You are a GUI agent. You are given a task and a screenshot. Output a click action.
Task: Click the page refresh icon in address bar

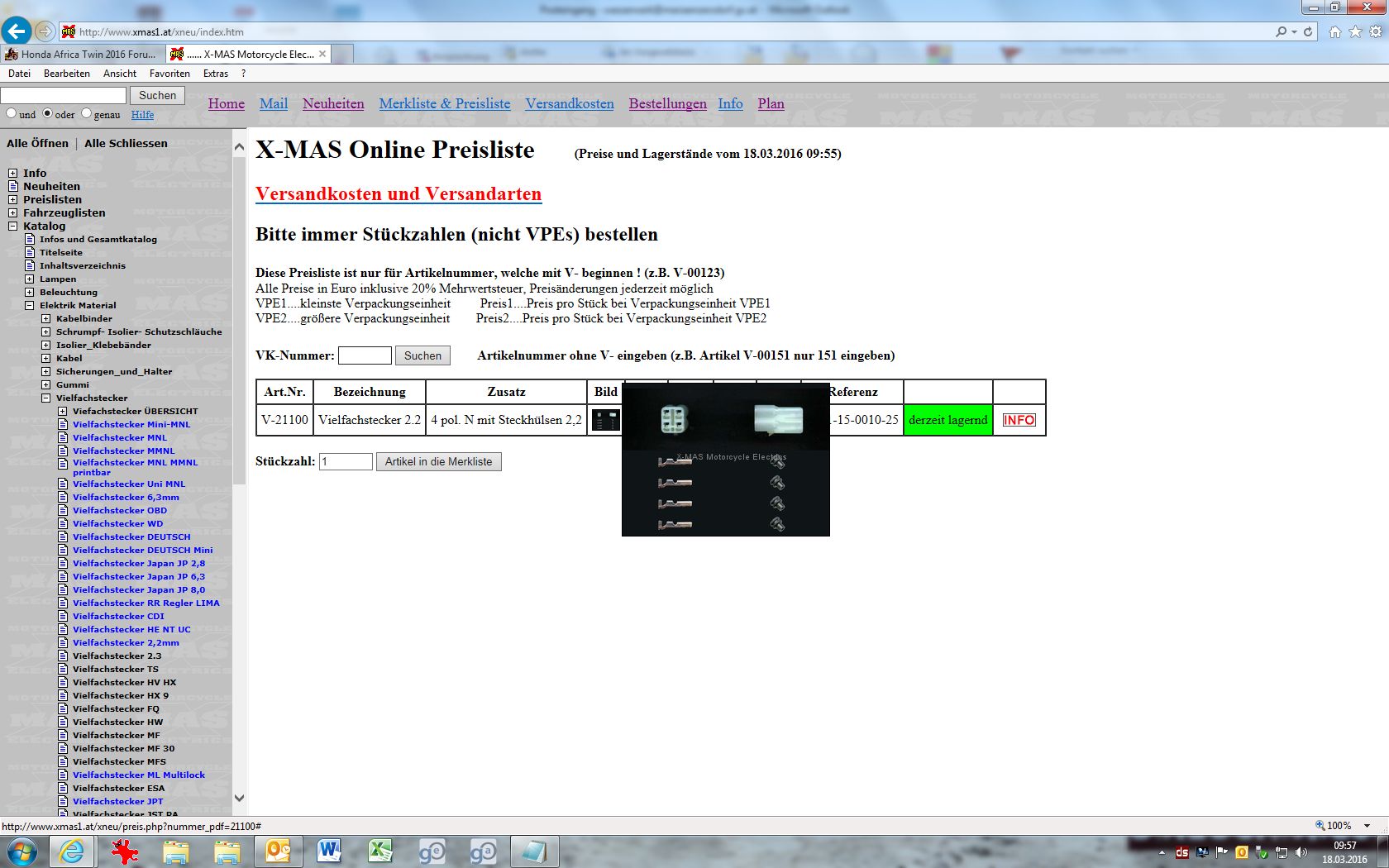(x=1308, y=31)
